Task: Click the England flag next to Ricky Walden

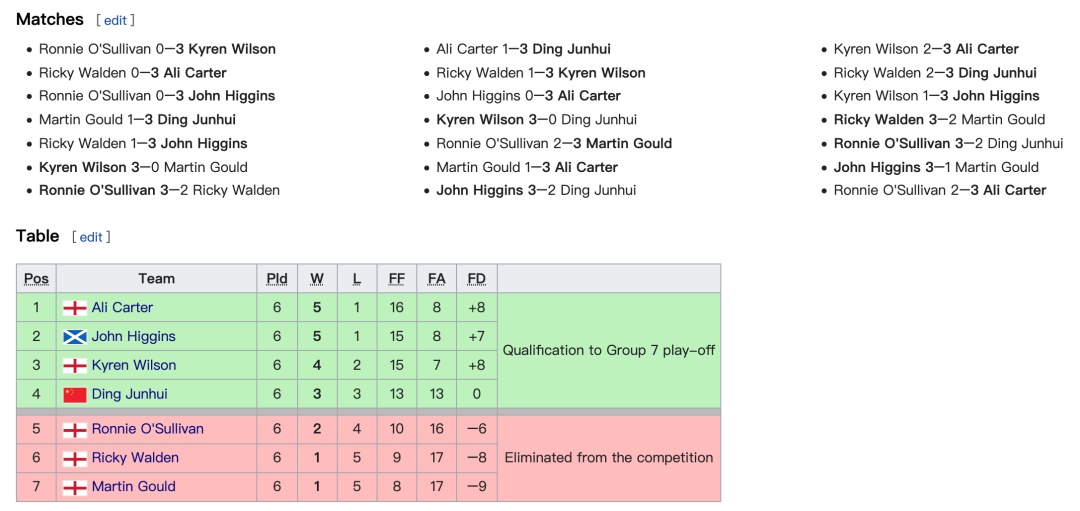Action: pos(74,459)
